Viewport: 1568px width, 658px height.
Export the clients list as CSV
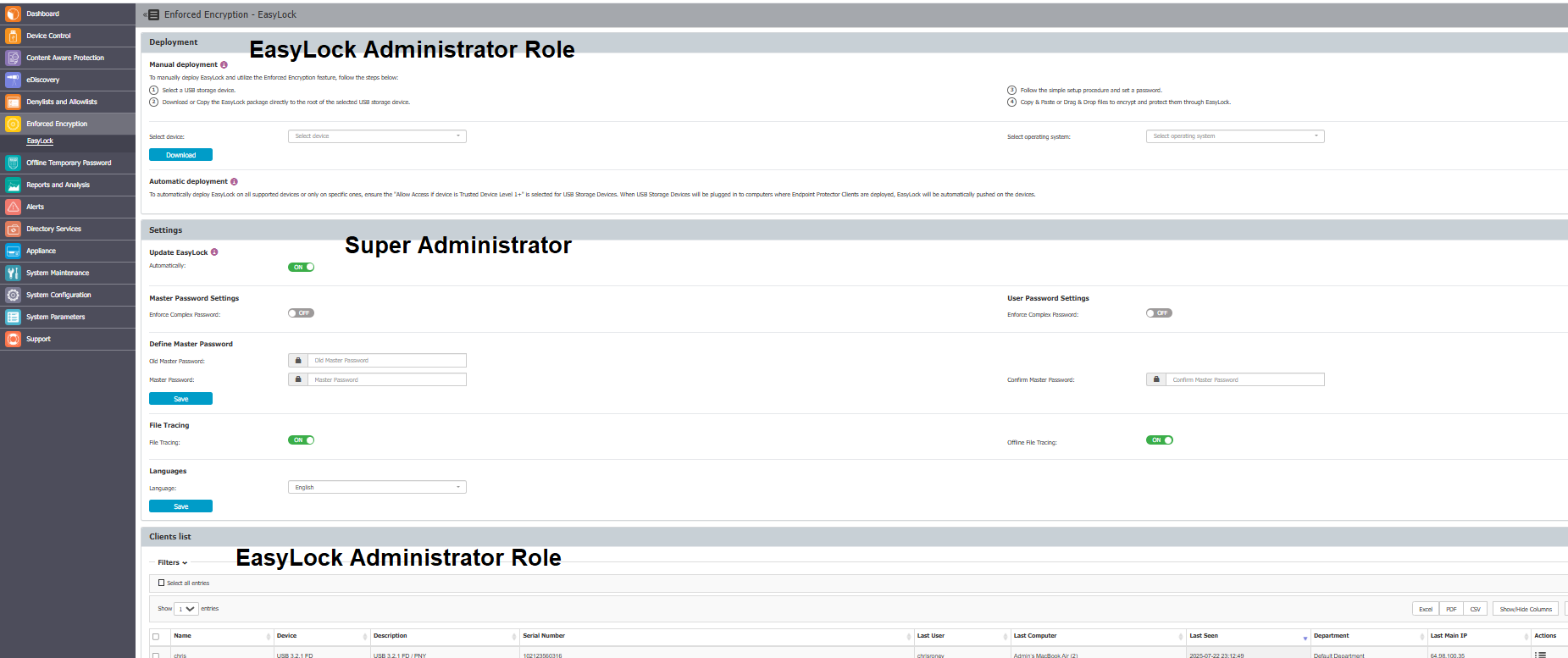(x=1476, y=609)
